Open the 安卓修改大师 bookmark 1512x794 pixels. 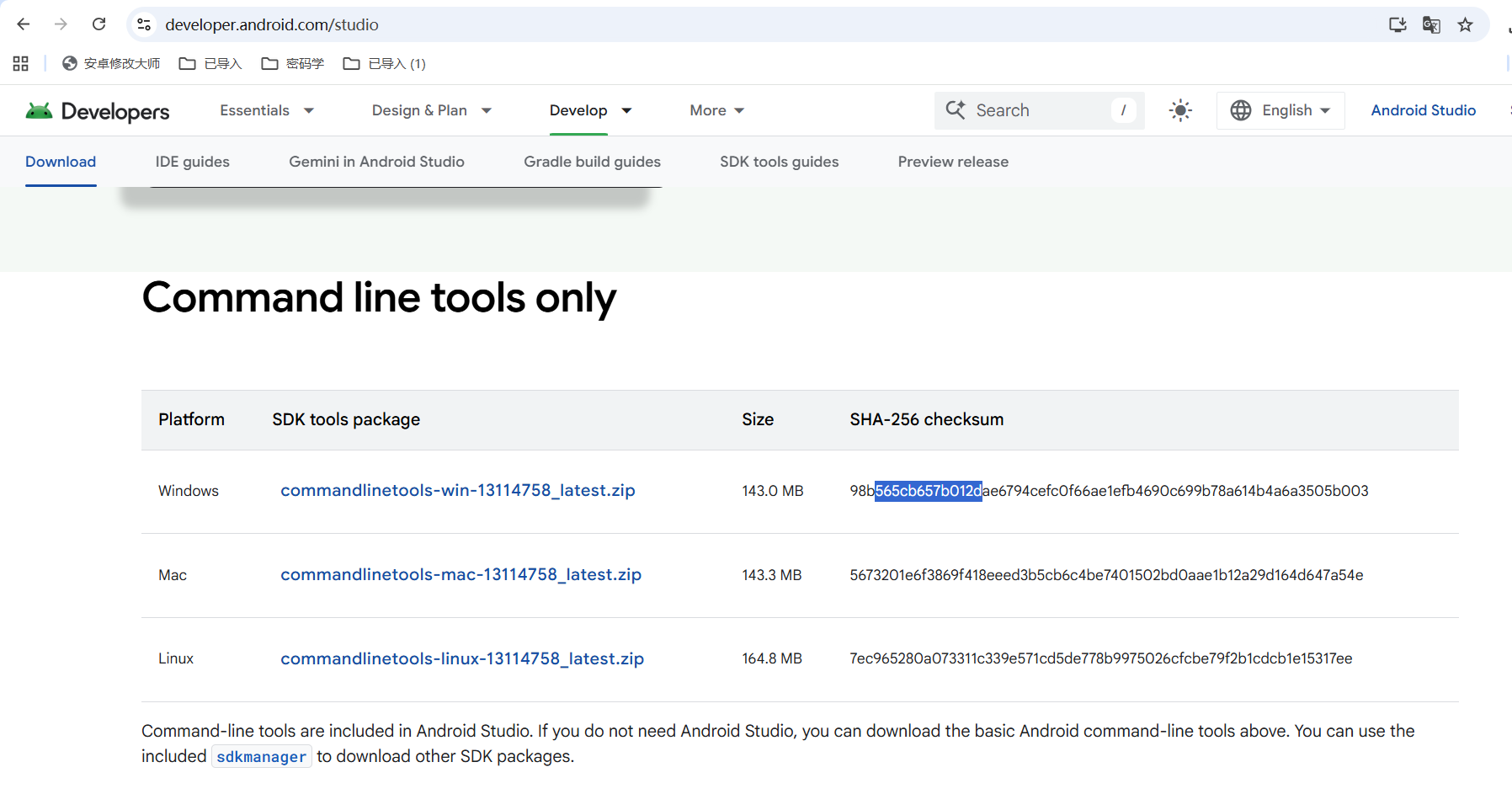(111, 63)
